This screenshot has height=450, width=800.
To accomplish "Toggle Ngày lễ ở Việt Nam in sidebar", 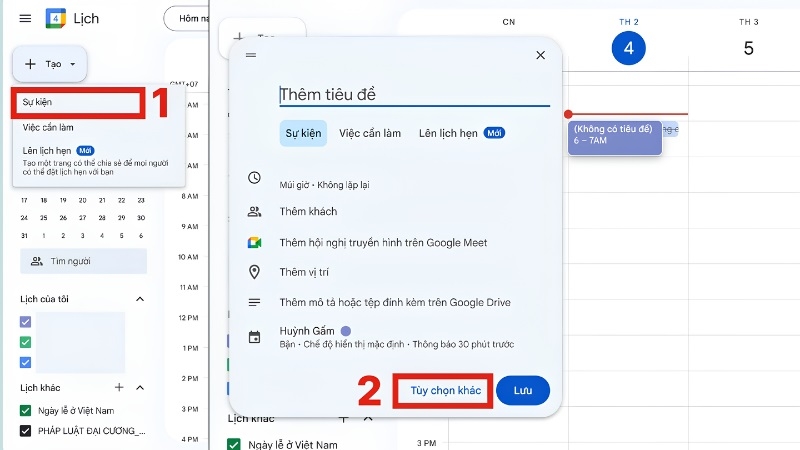I will [x=26, y=410].
